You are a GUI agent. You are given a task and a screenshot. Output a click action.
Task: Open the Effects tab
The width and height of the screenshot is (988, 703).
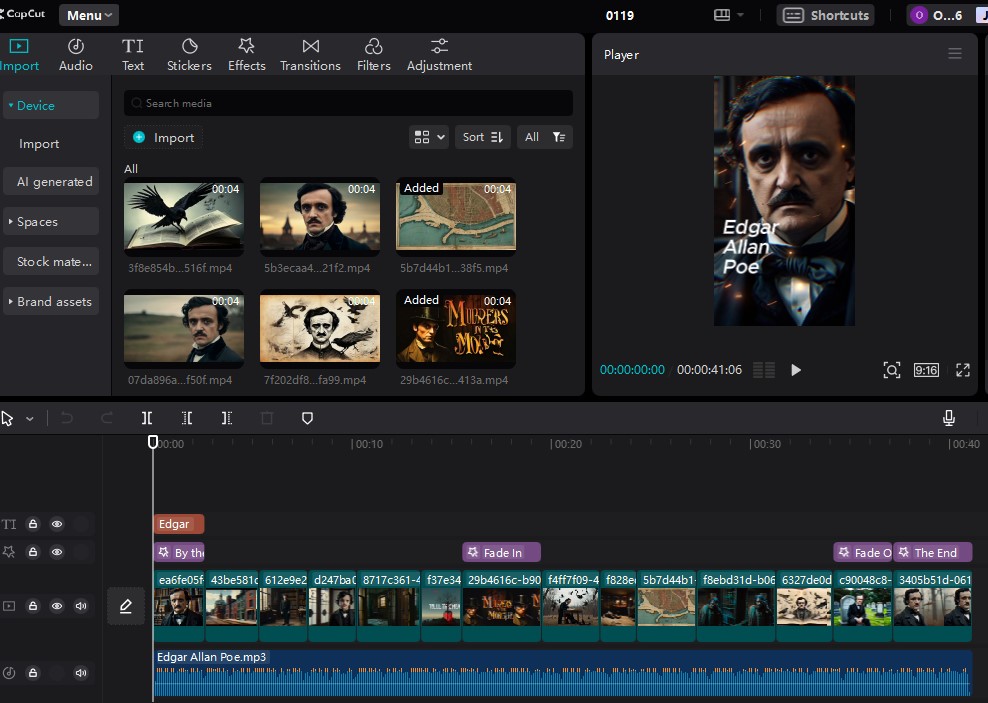(246, 55)
